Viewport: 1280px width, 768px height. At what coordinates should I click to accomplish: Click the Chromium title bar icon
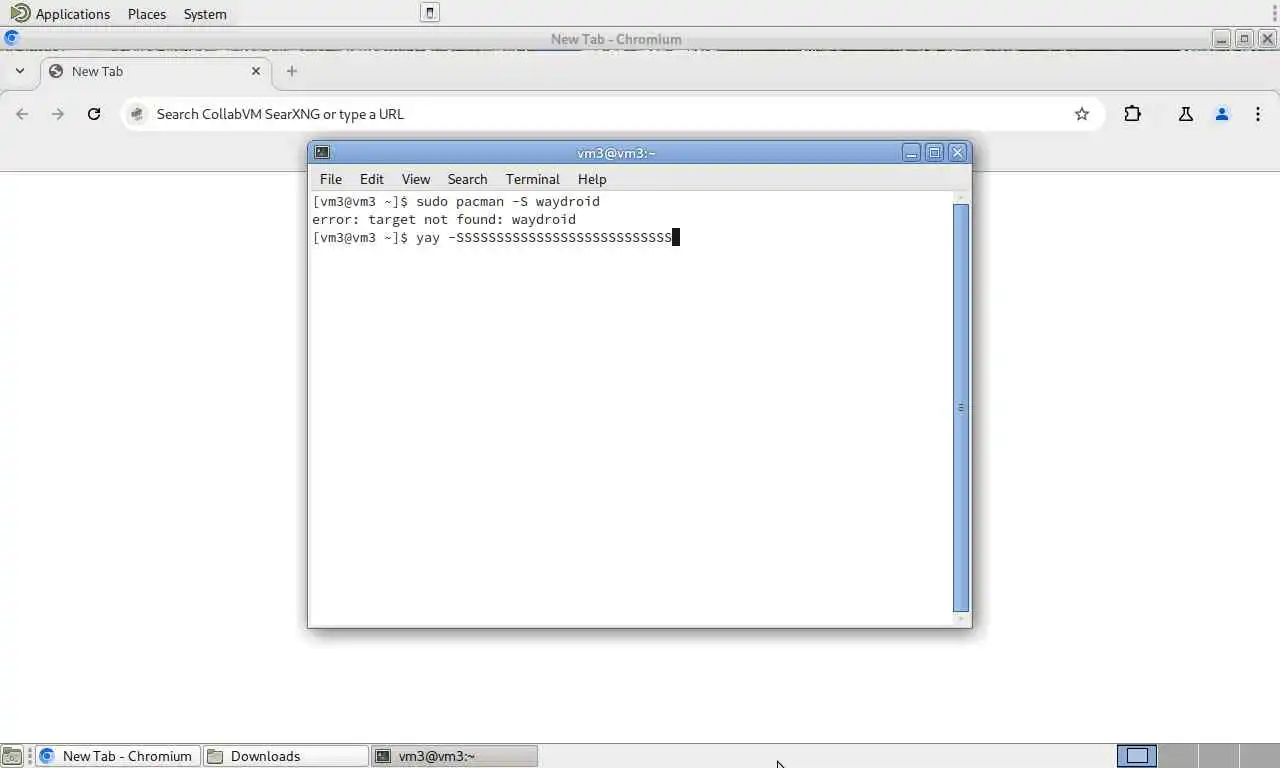click(11, 39)
